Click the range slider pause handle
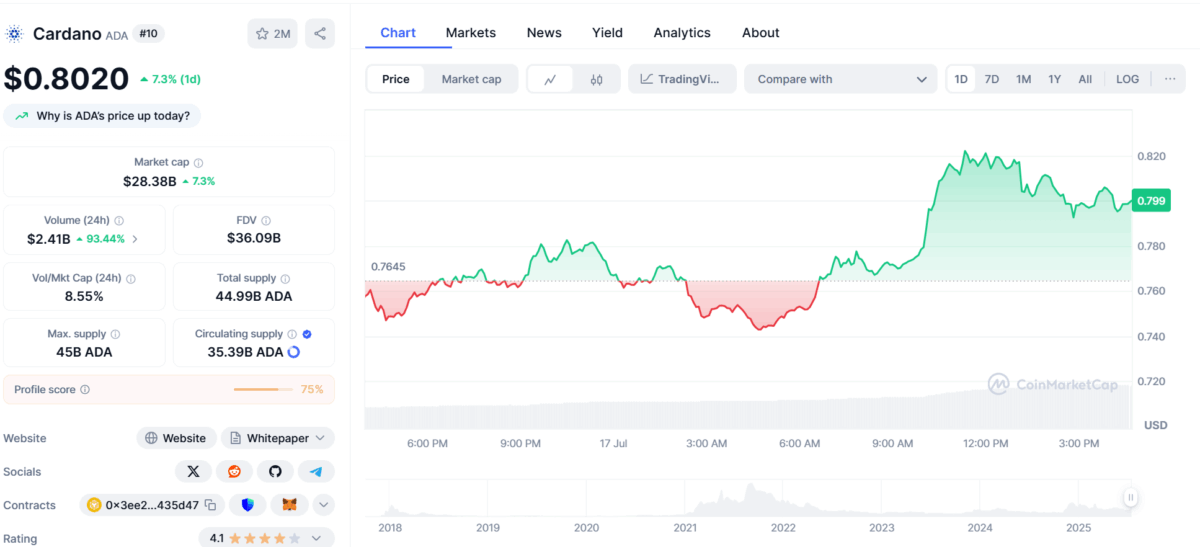Image resolution: width=1200 pixels, height=547 pixels. pos(1130,497)
